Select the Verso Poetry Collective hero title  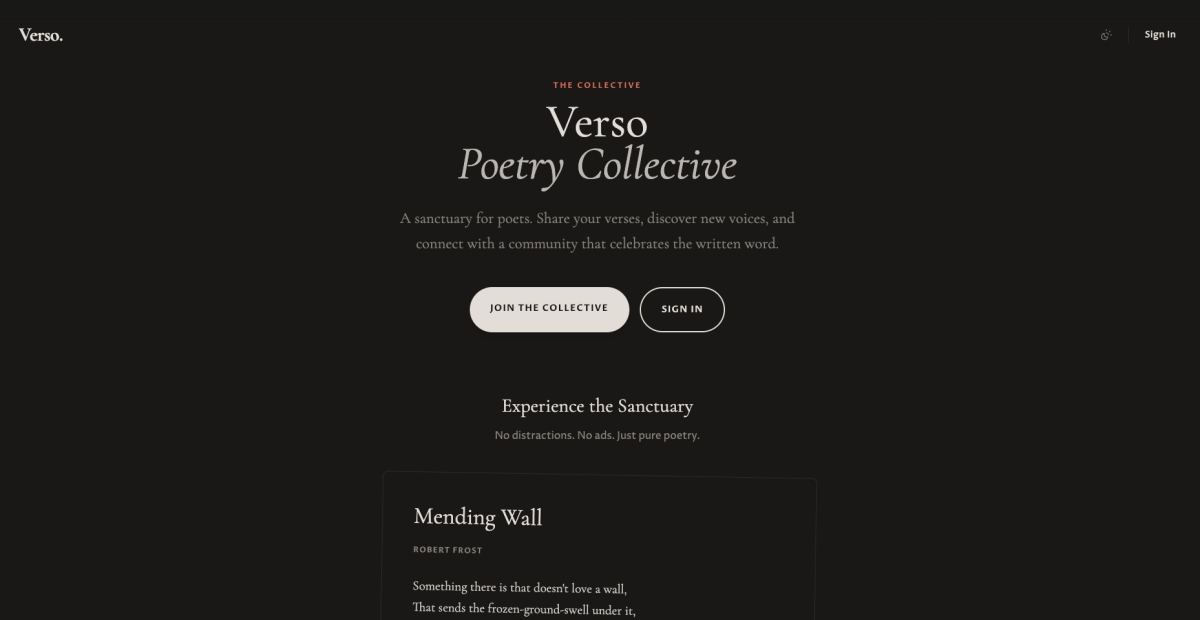597,143
